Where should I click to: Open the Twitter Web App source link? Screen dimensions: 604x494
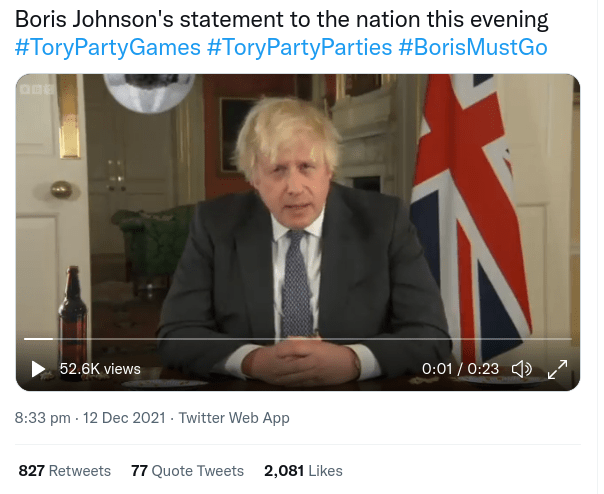pyautogui.click(x=234, y=418)
